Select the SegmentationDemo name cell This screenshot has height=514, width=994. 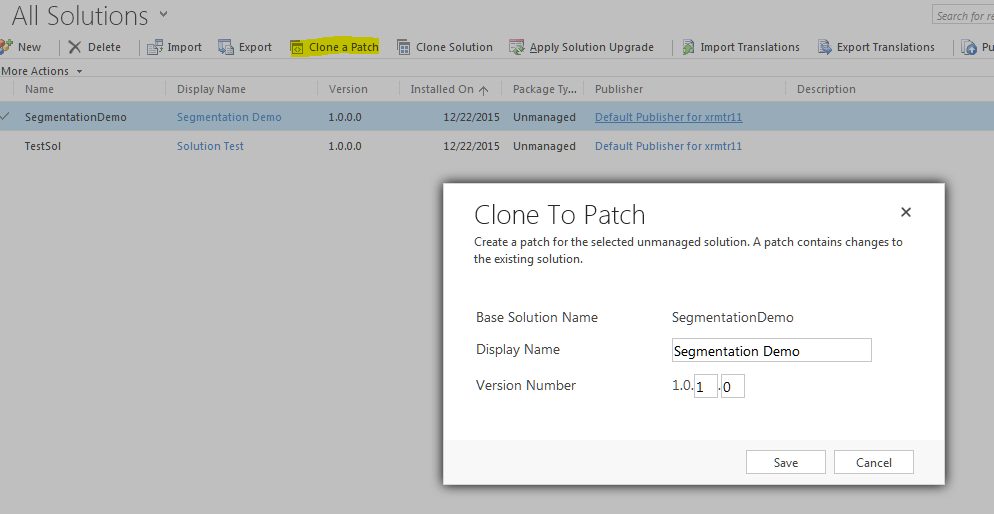click(75, 117)
